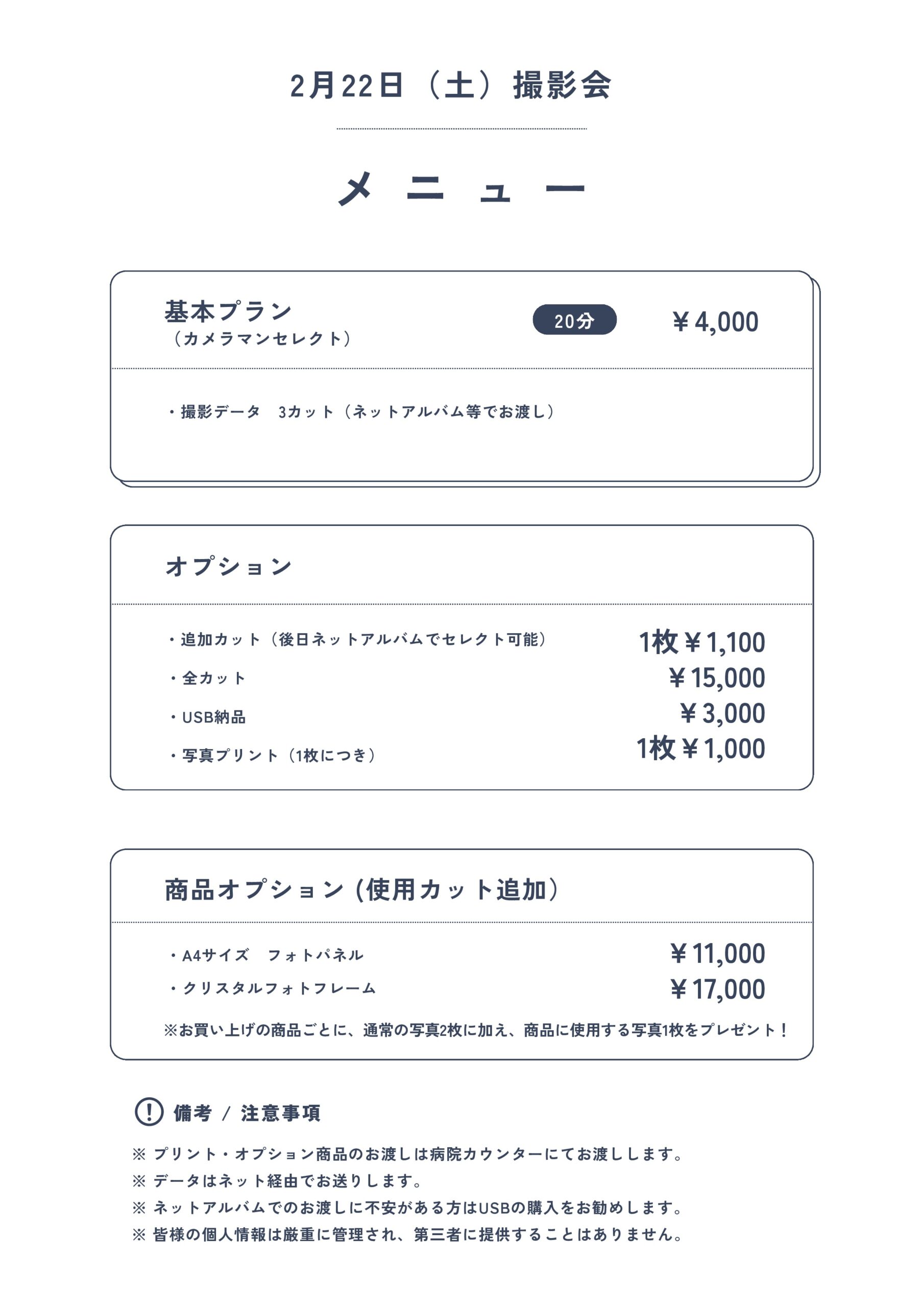This screenshot has height=1307, width=924.
Task: Click the 備考 / 注意事項 heading
Action: coord(247,1113)
